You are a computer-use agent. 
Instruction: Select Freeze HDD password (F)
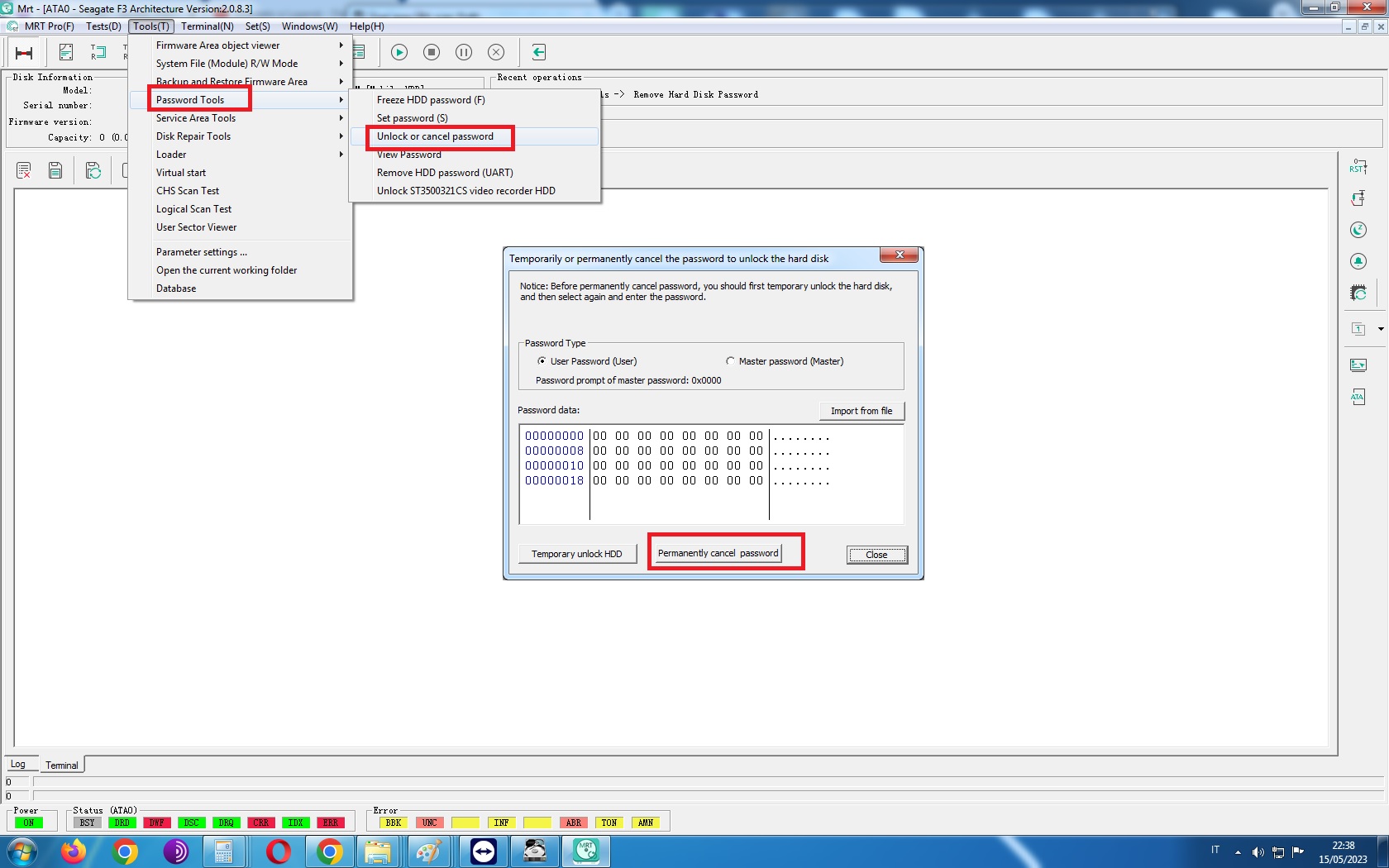[475, 100]
